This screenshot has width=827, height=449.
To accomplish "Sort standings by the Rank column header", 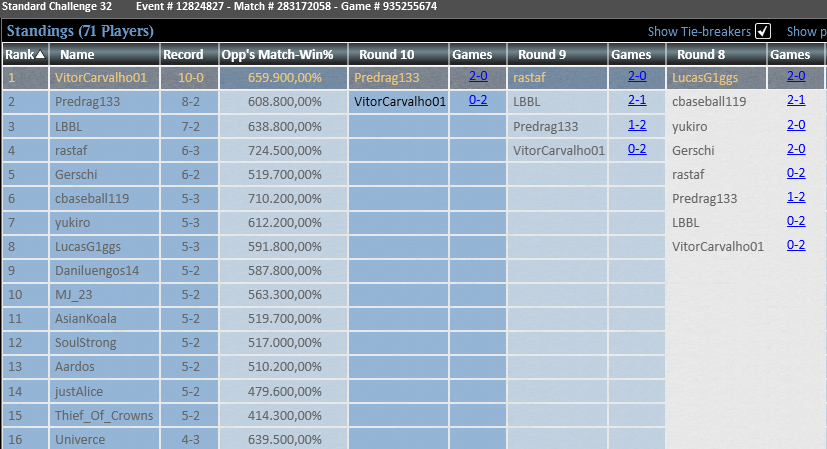I will (x=25, y=54).
